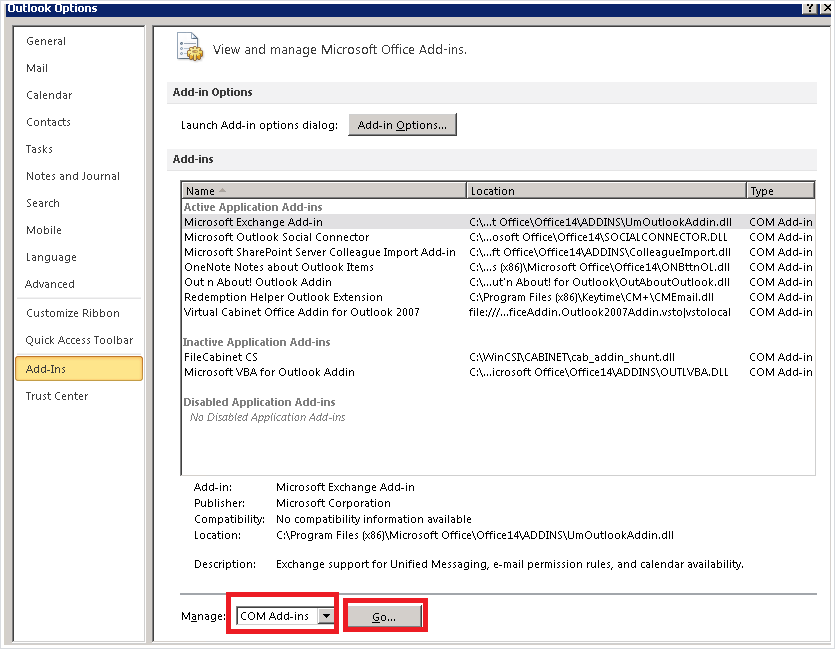
Task: Select Out n About! Outlook Addin
Action: [x=498, y=282]
